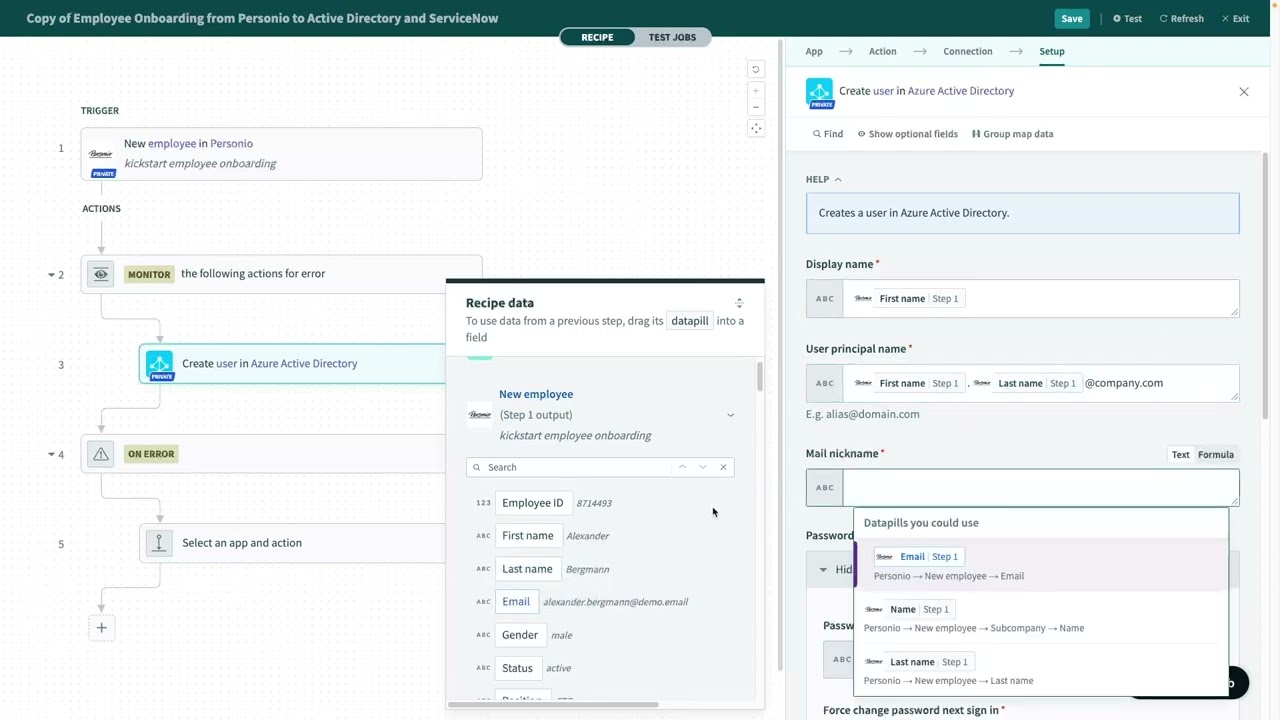1280x720 pixels.
Task: Click the Display name field
Action: 1040,299
